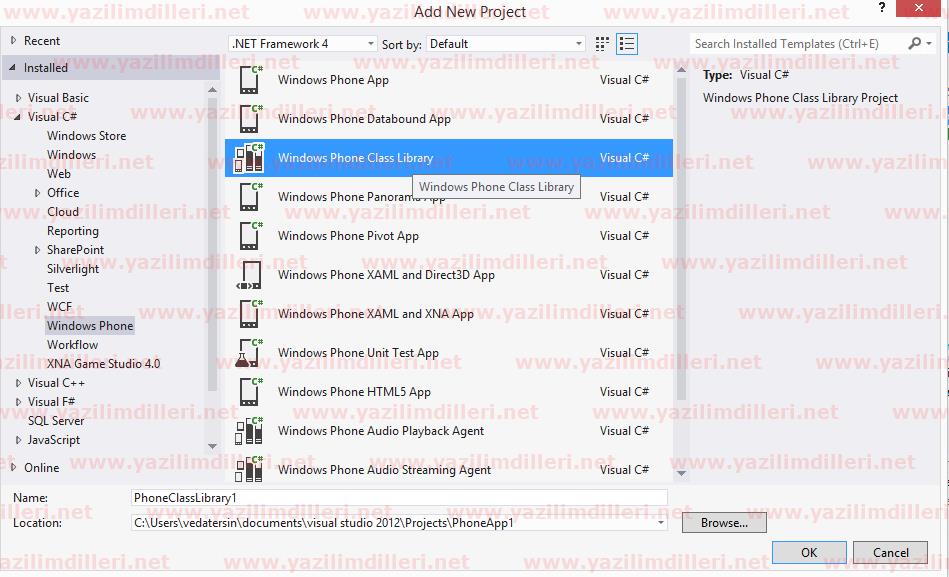Expand the Visual F# node
The height and width of the screenshot is (577, 949).
[19, 401]
